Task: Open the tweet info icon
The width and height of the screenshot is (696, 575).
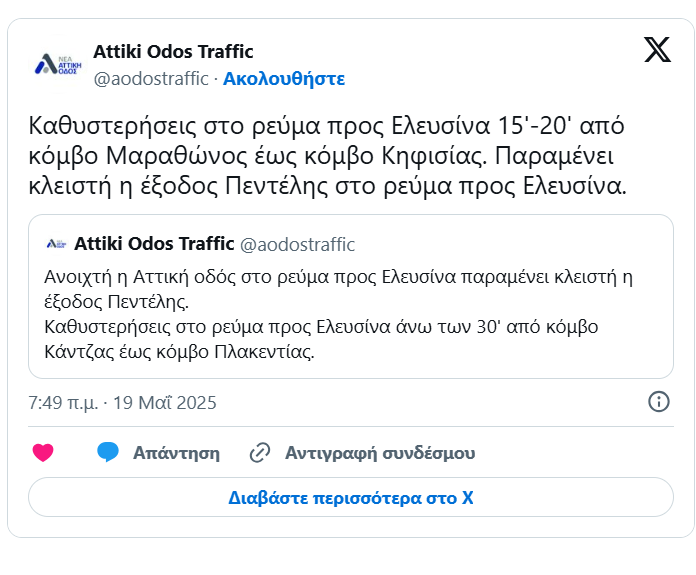Action: point(659,402)
